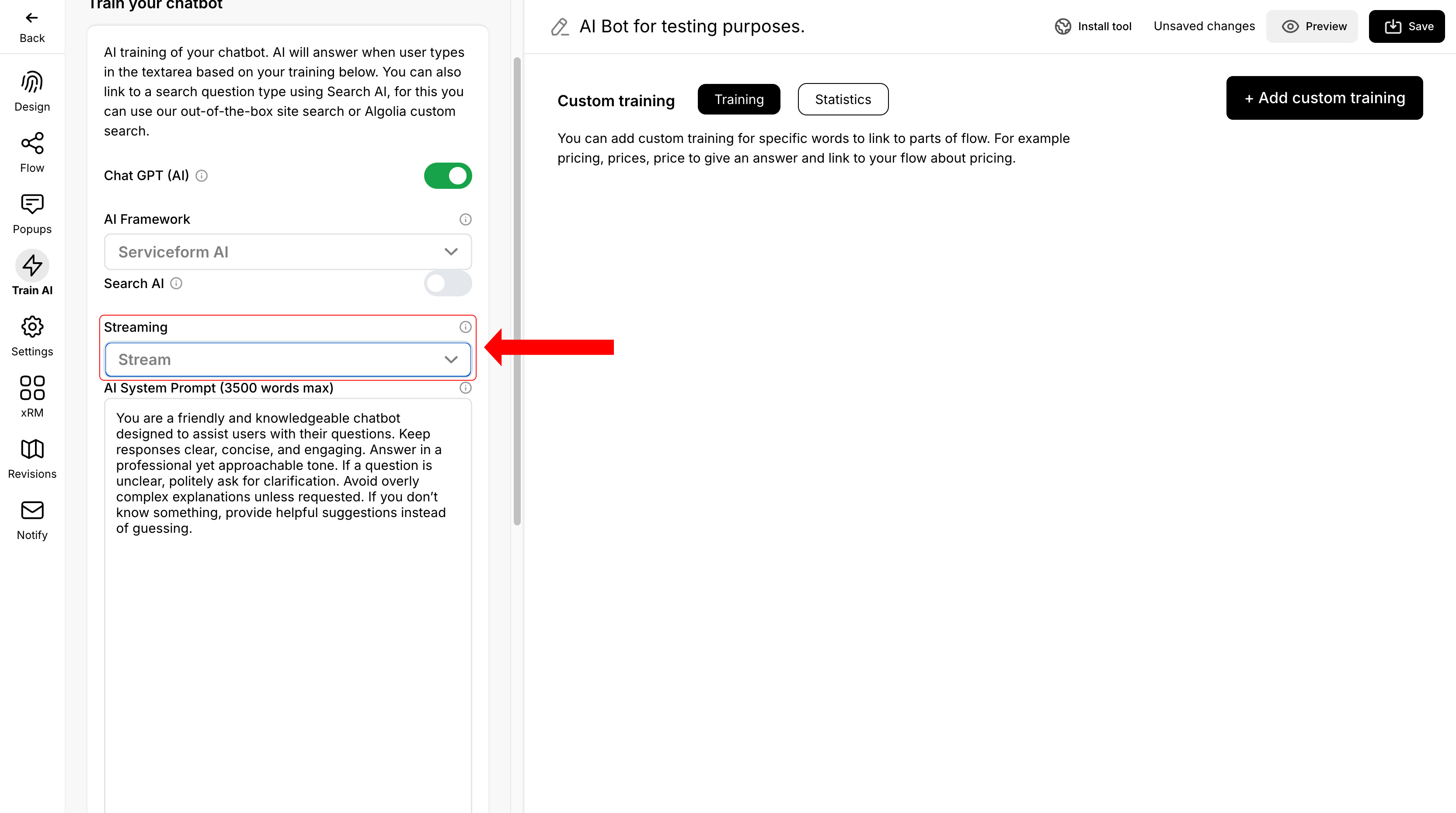
Task: Preview the chatbot
Action: click(x=1312, y=27)
